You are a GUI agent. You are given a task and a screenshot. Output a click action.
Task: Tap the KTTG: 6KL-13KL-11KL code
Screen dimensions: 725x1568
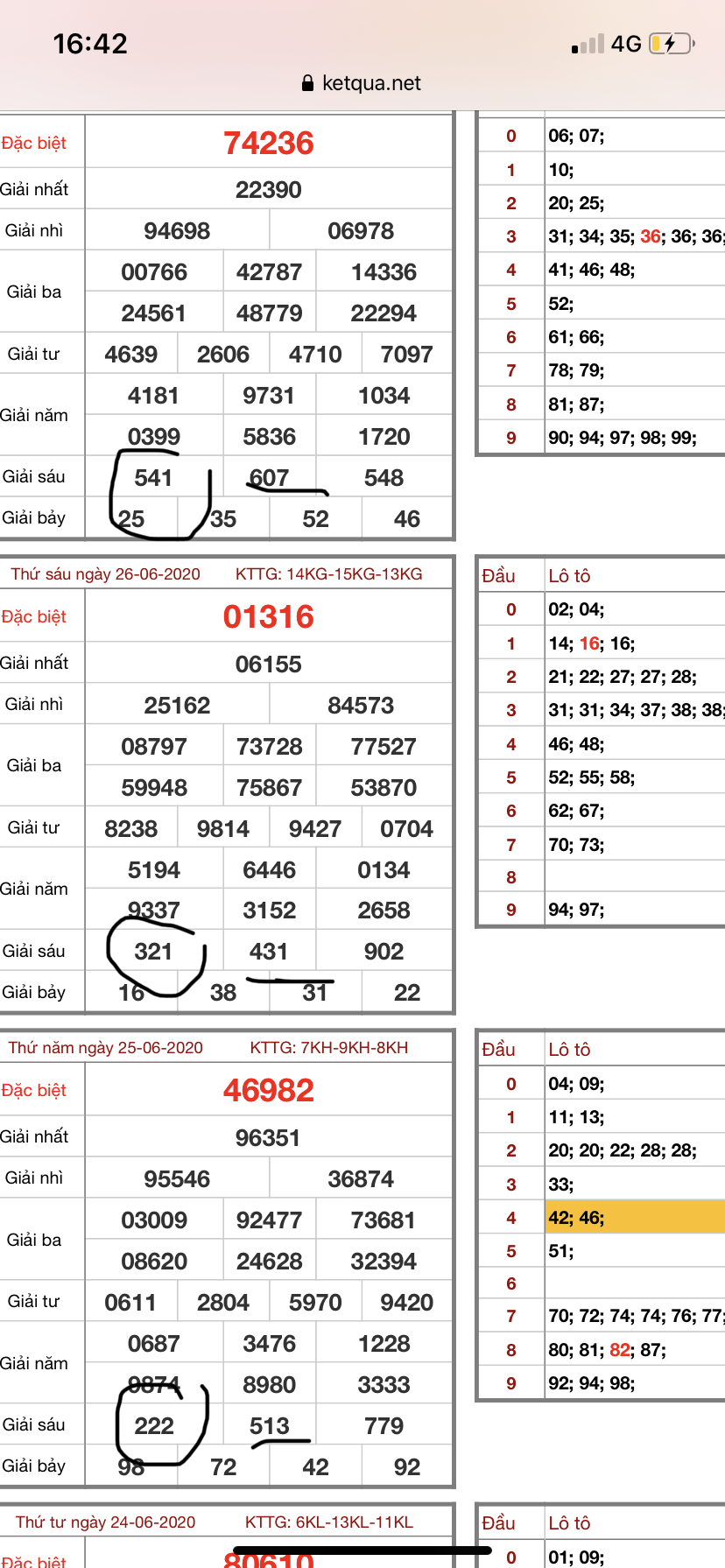coord(329,1522)
